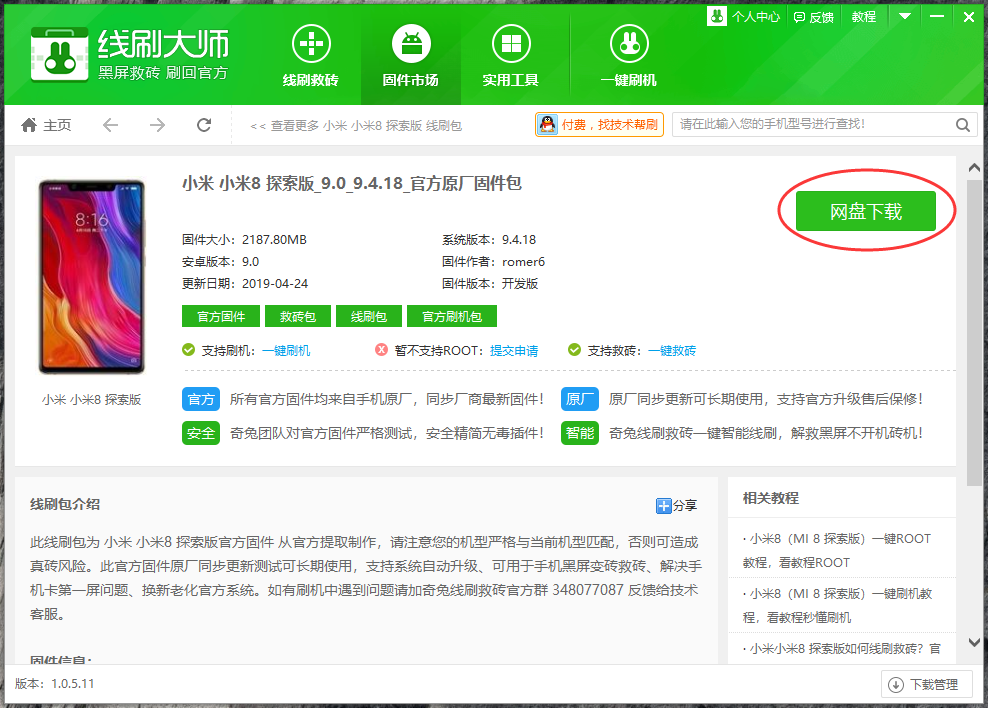Select the 官方固件 tag

click(x=221, y=316)
